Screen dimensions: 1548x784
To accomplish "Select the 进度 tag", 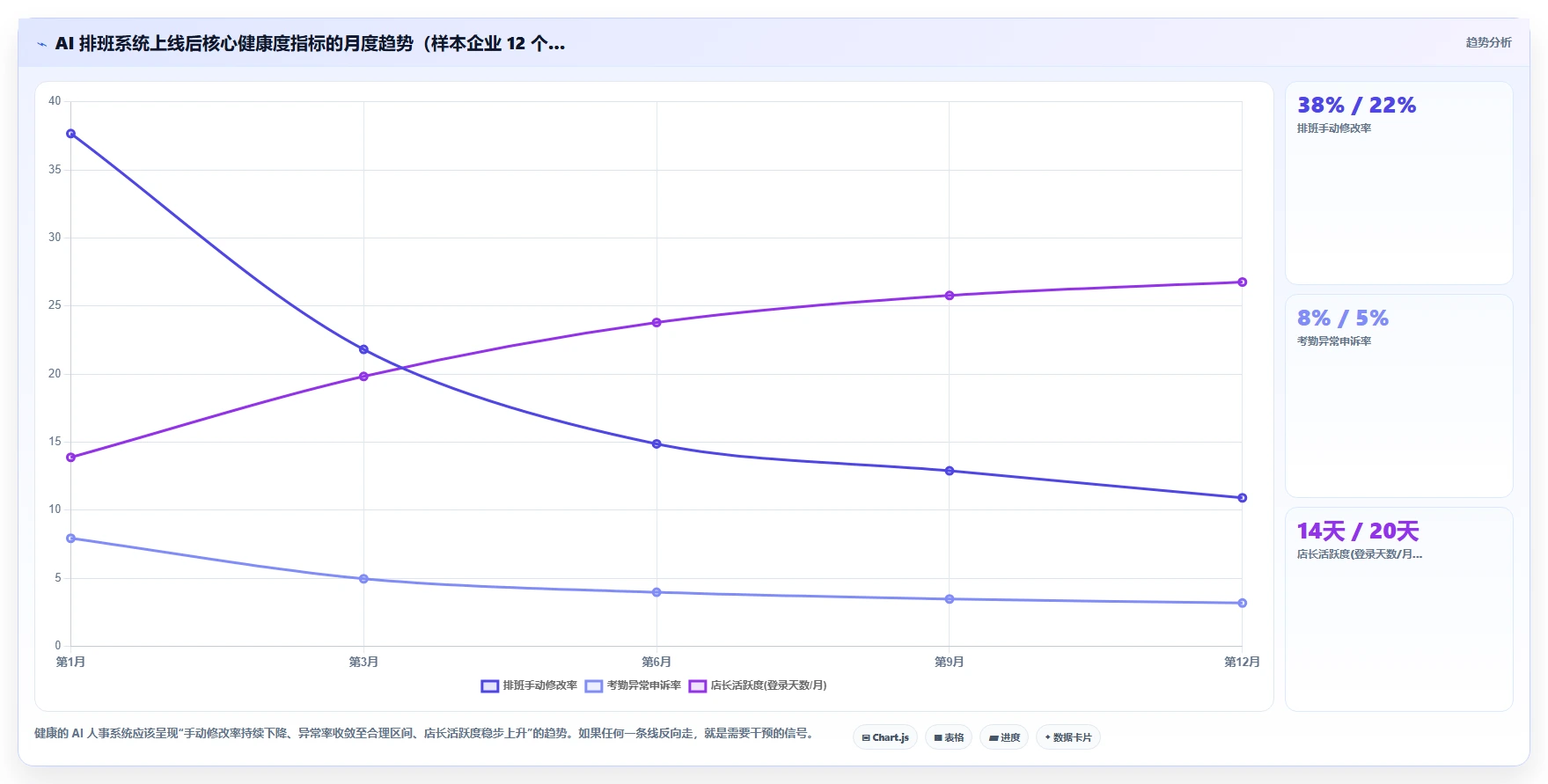I will click(x=1004, y=737).
